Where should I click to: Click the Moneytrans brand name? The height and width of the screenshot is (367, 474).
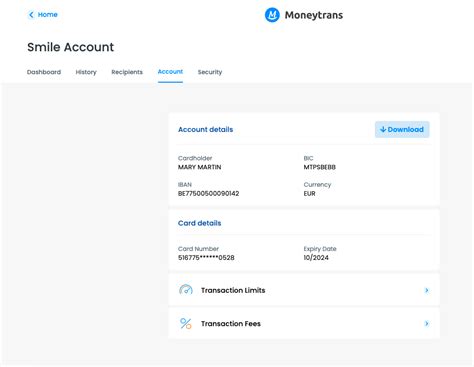pyautogui.click(x=314, y=15)
